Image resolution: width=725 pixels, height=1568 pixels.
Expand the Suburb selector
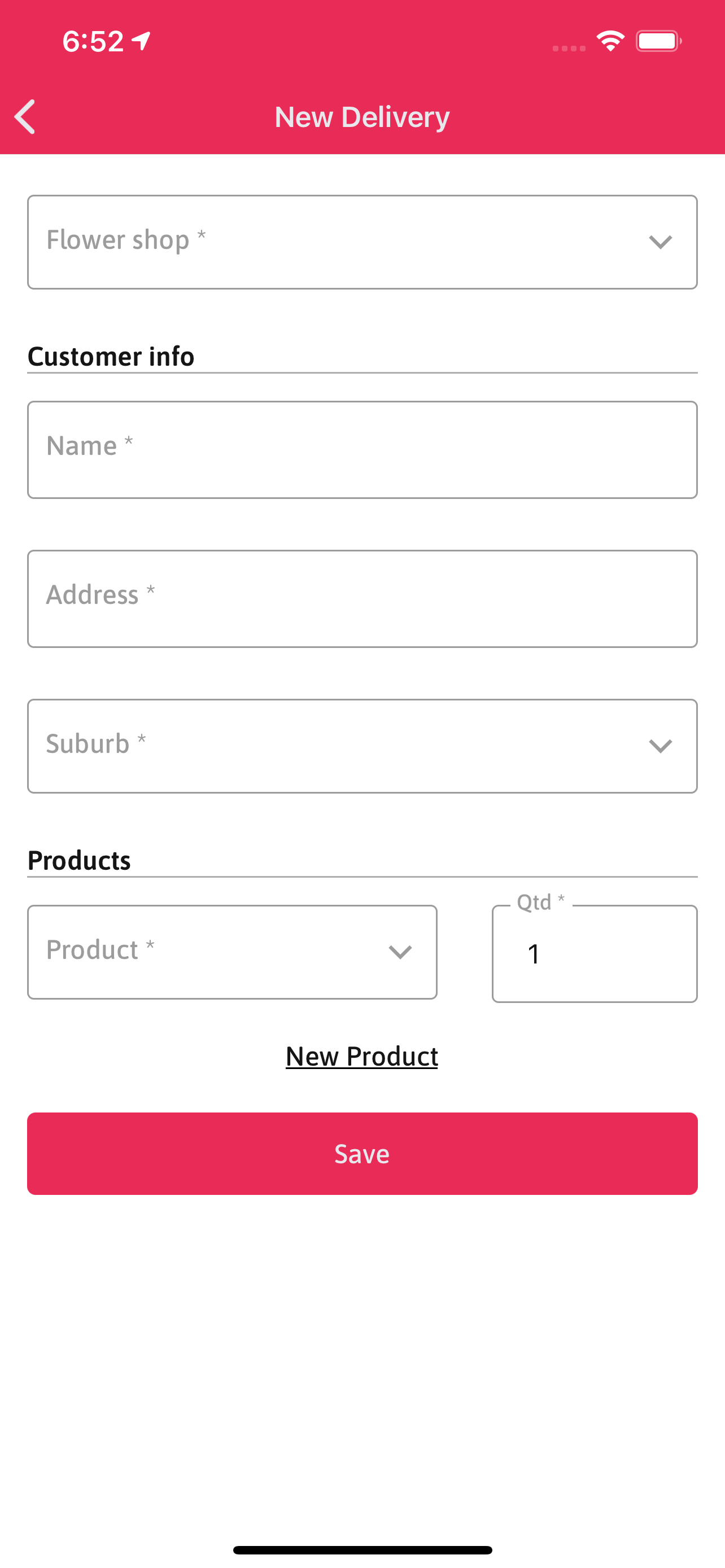coord(362,746)
